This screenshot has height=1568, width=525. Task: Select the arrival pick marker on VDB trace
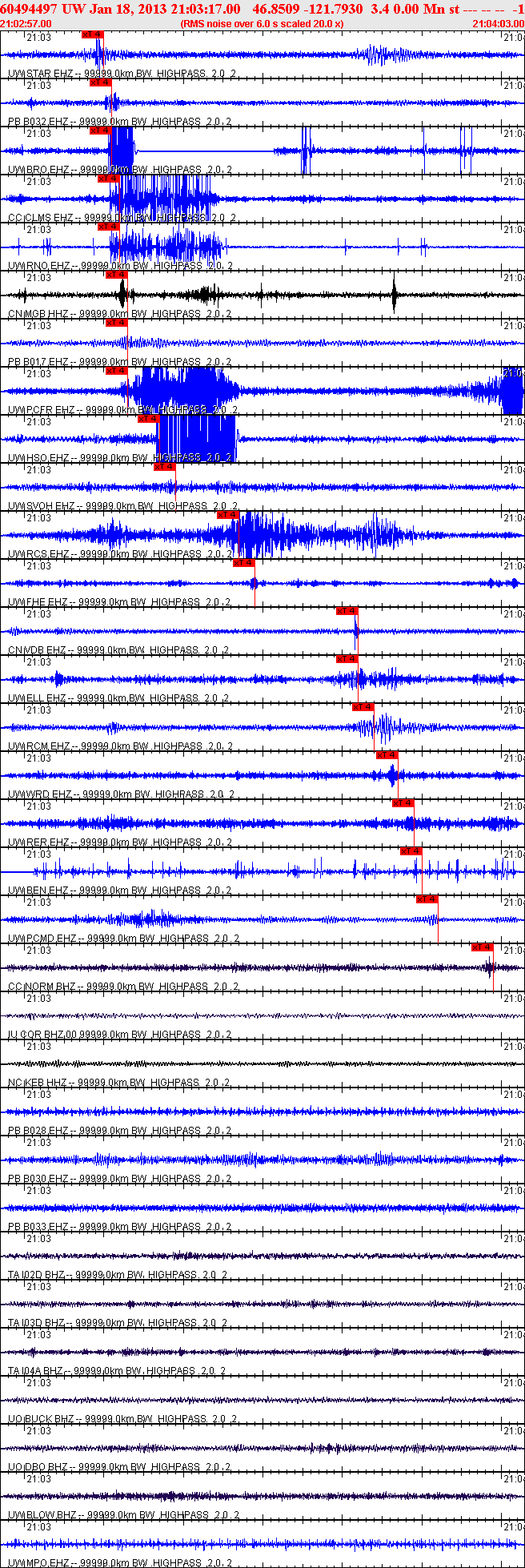pyautogui.click(x=347, y=611)
